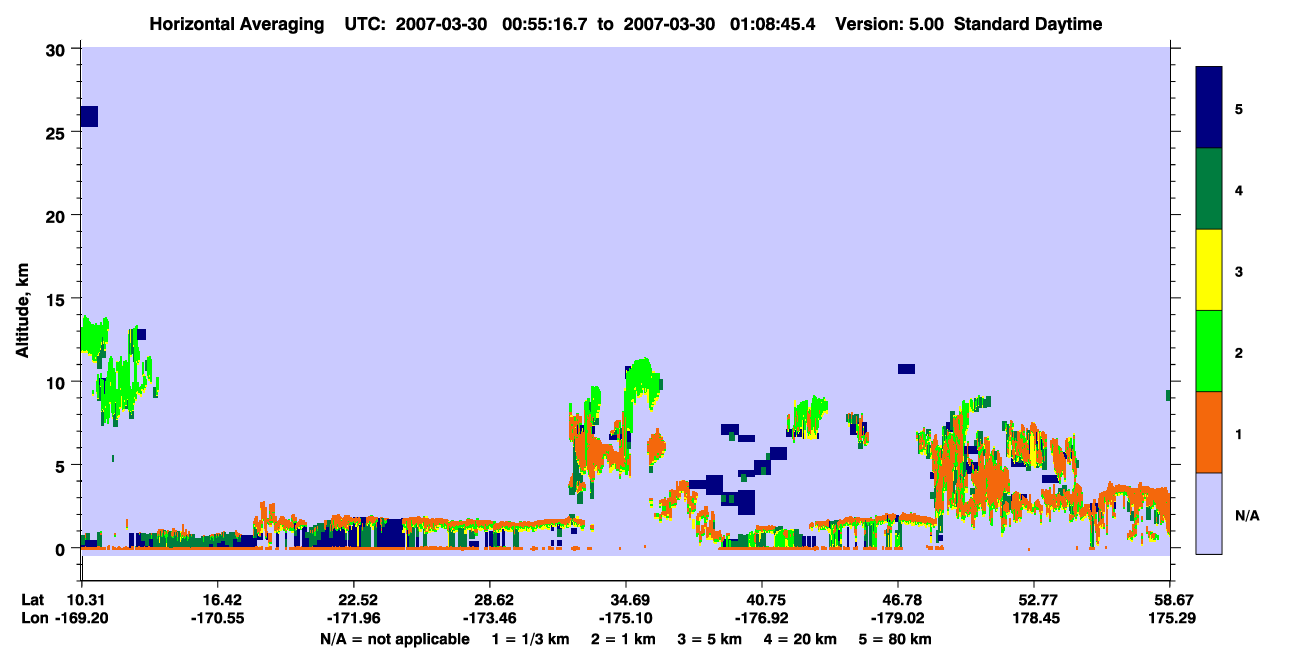Image resolution: width=1300 pixels, height=667 pixels.
Task: Click latitude value 22.52
Action: [x=354, y=600]
